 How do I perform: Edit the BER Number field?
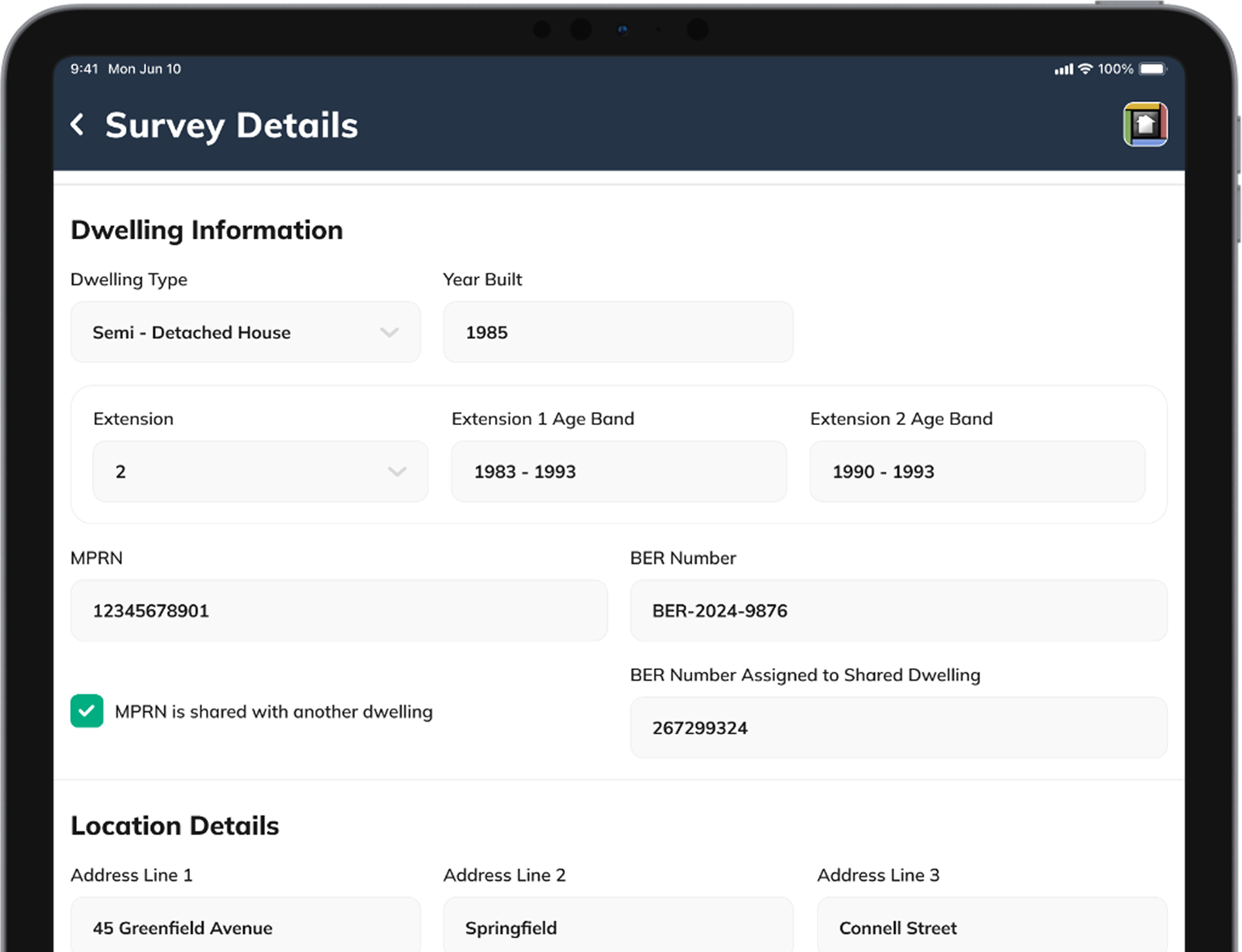tap(898, 611)
